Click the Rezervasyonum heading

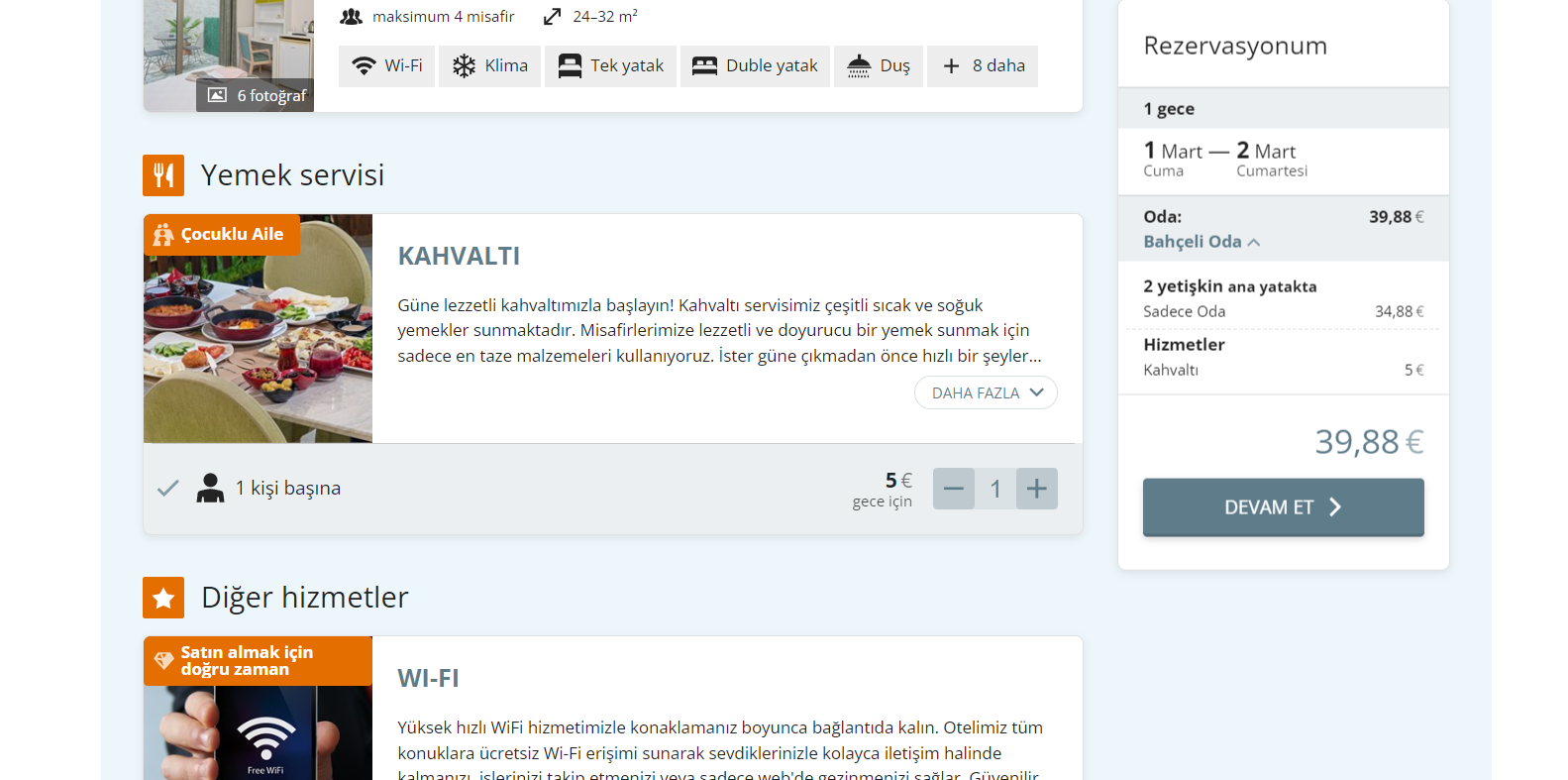pyautogui.click(x=1235, y=46)
